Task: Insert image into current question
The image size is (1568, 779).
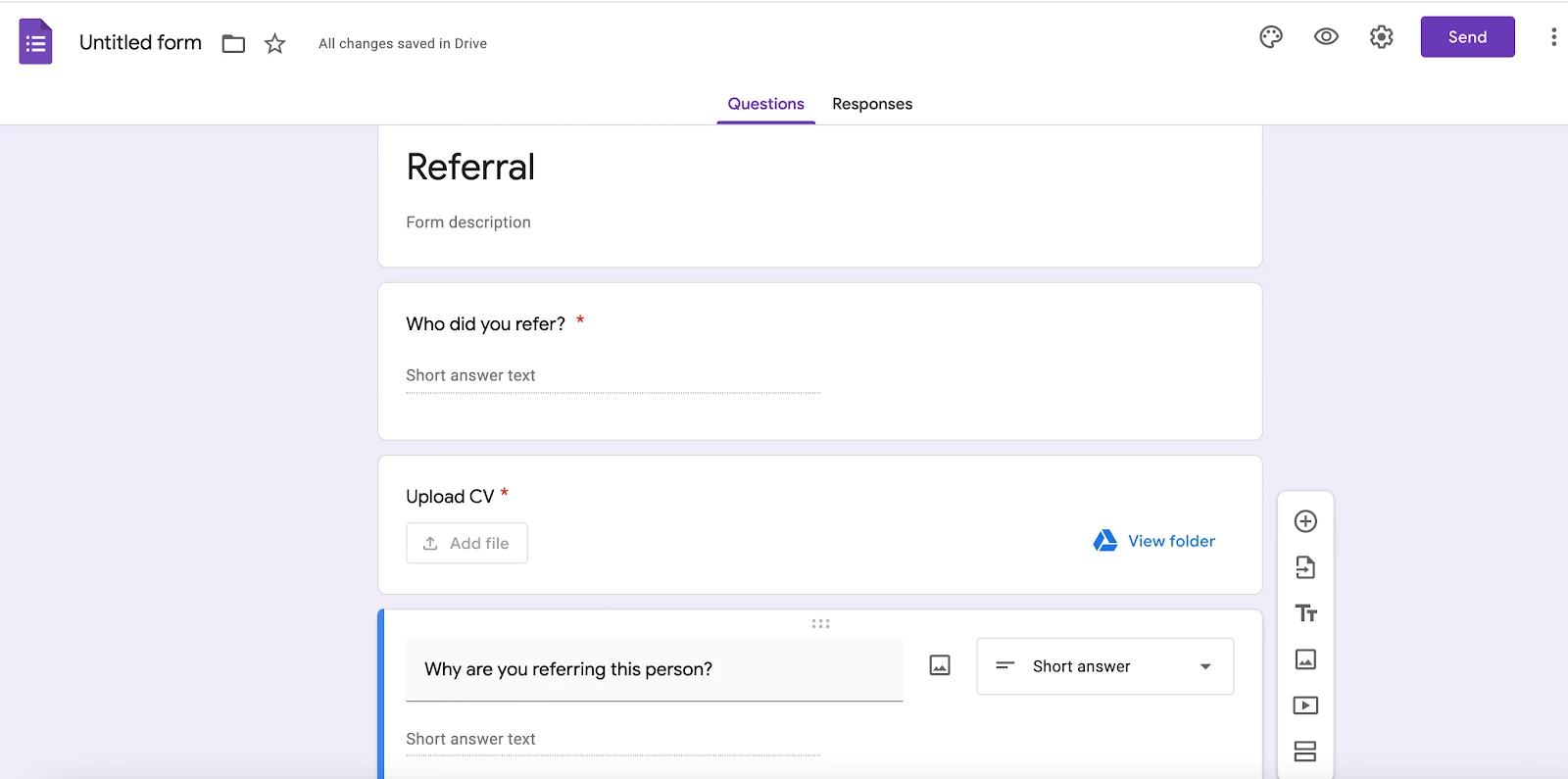Action: [940, 666]
